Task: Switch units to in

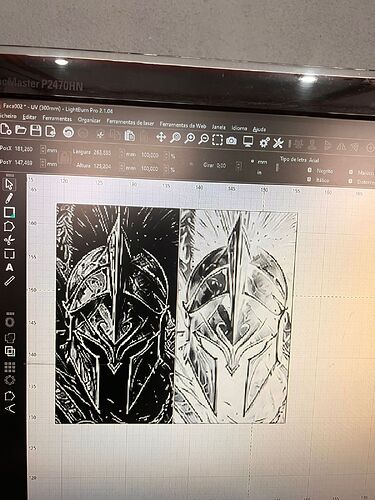Action: pyautogui.click(x=259, y=172)
